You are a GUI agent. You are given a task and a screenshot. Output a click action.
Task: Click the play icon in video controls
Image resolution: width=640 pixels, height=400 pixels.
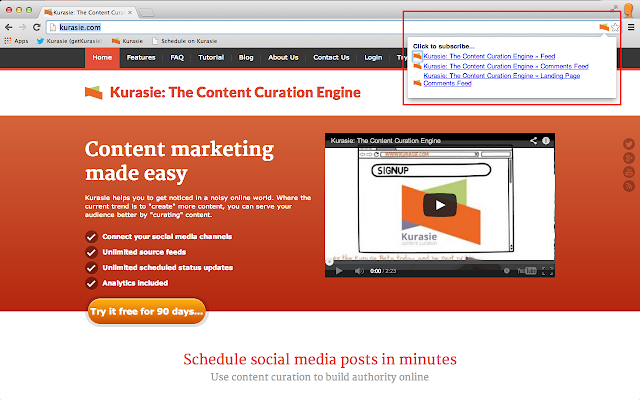pos(338,271)
